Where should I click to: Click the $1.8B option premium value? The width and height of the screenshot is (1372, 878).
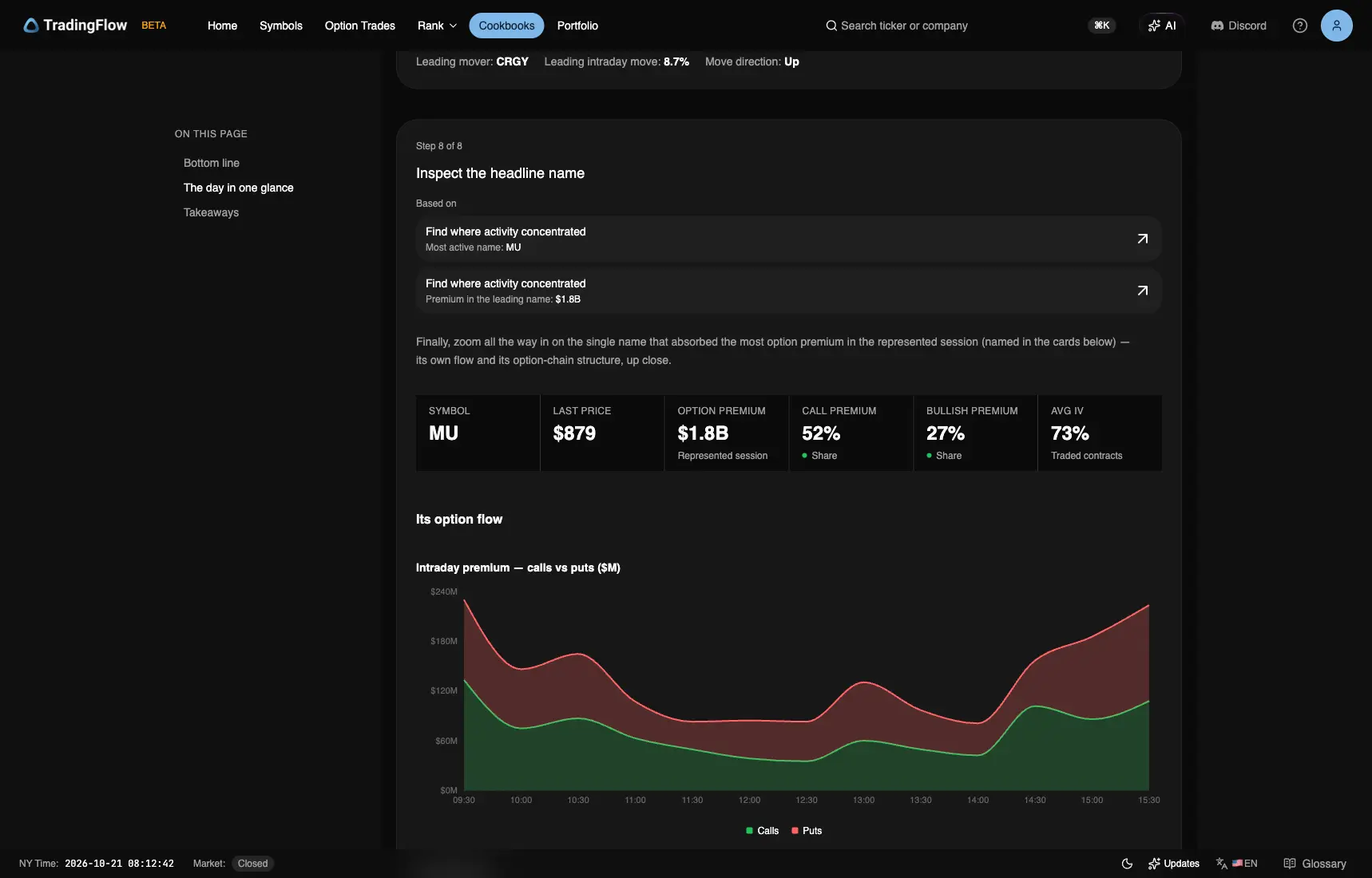point(703,433)
